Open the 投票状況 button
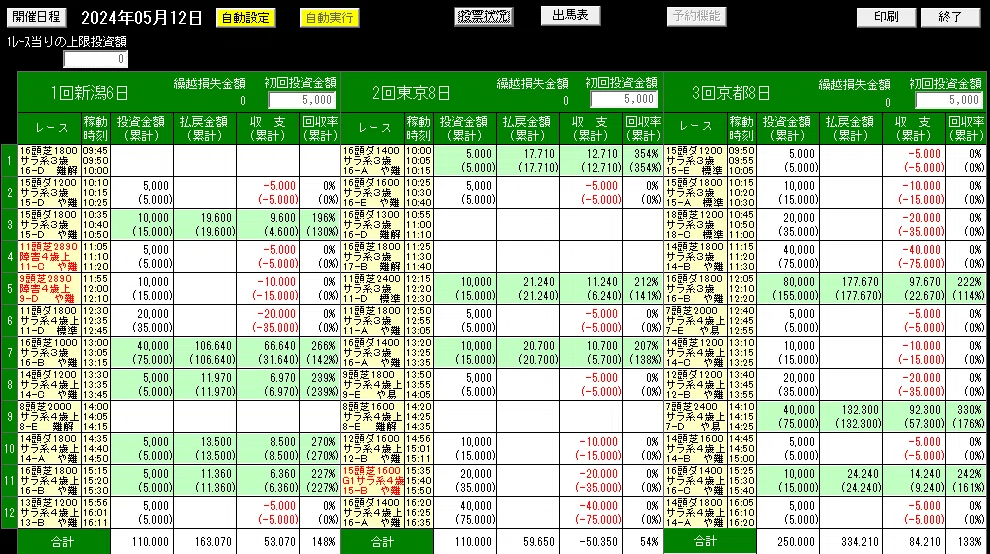Image resolution: width=990 pixels, height=554 pixels. (x=484, y=16)
